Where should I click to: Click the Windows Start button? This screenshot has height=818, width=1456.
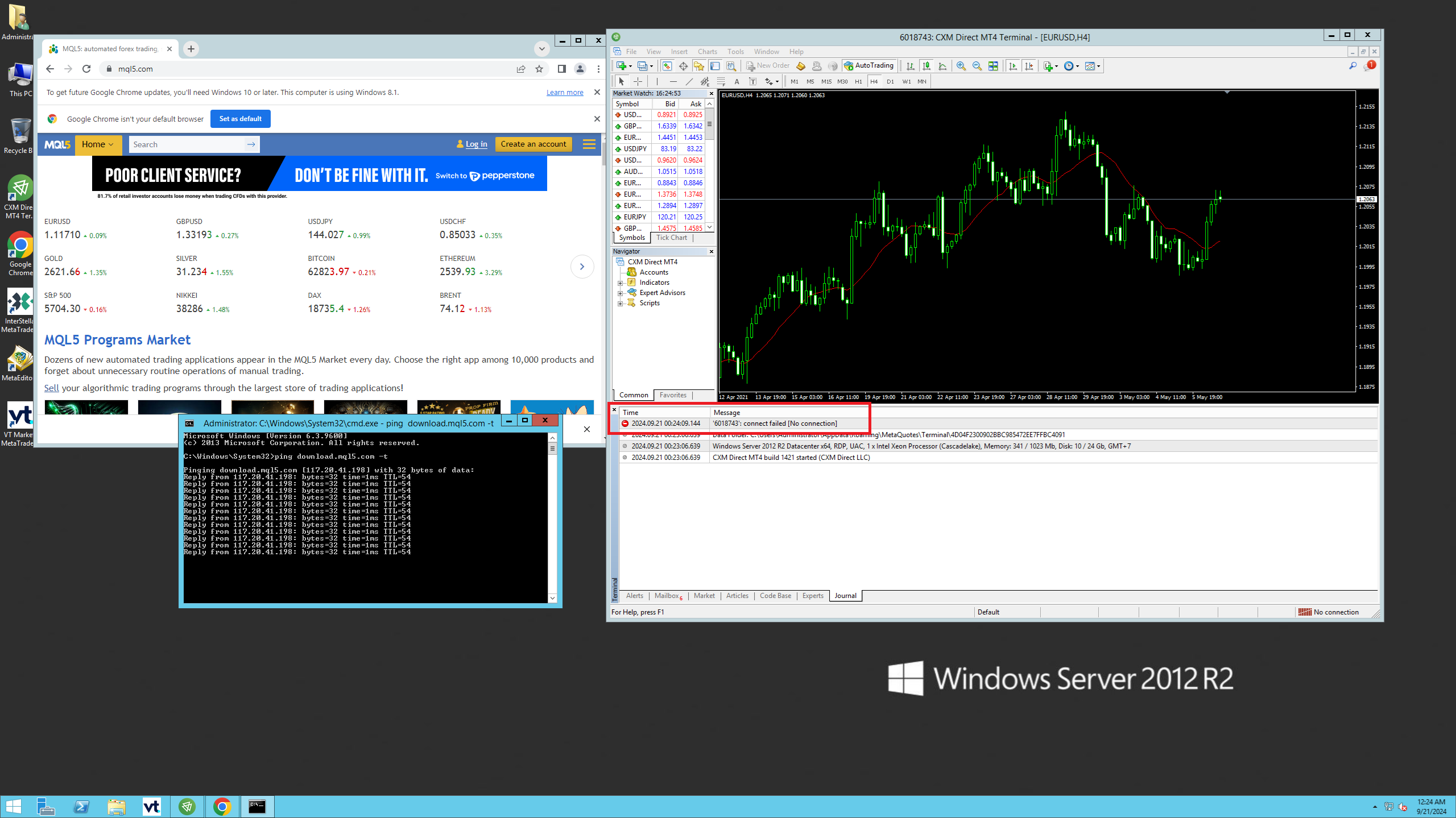coord(13,806)
